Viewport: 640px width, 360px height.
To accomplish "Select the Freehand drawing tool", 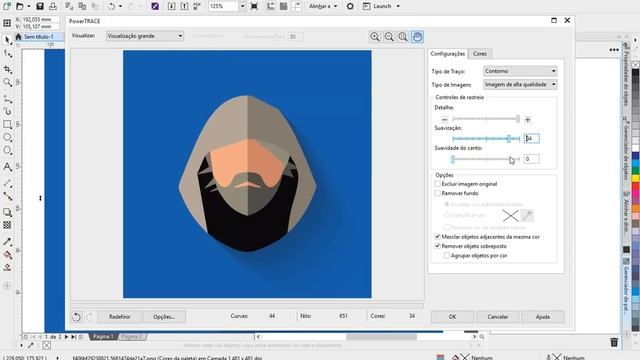I will tap(7, 99).
